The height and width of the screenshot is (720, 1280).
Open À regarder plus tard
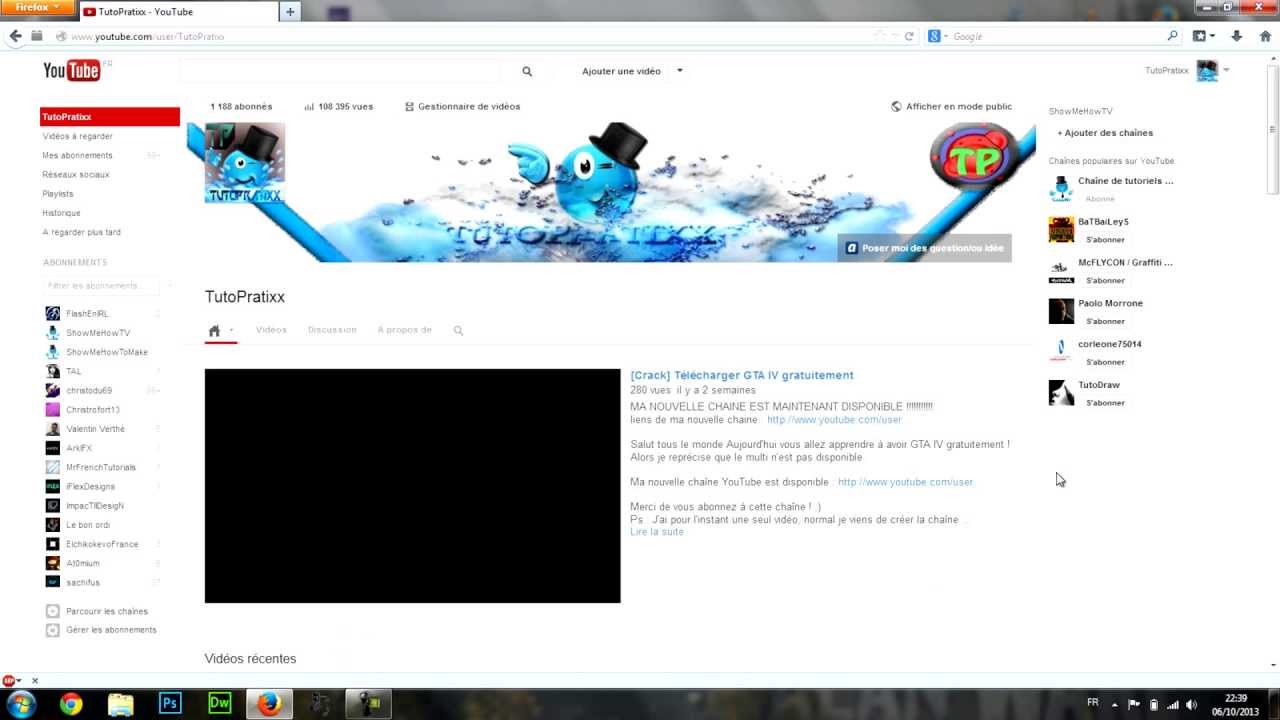[x=81, y=232]
